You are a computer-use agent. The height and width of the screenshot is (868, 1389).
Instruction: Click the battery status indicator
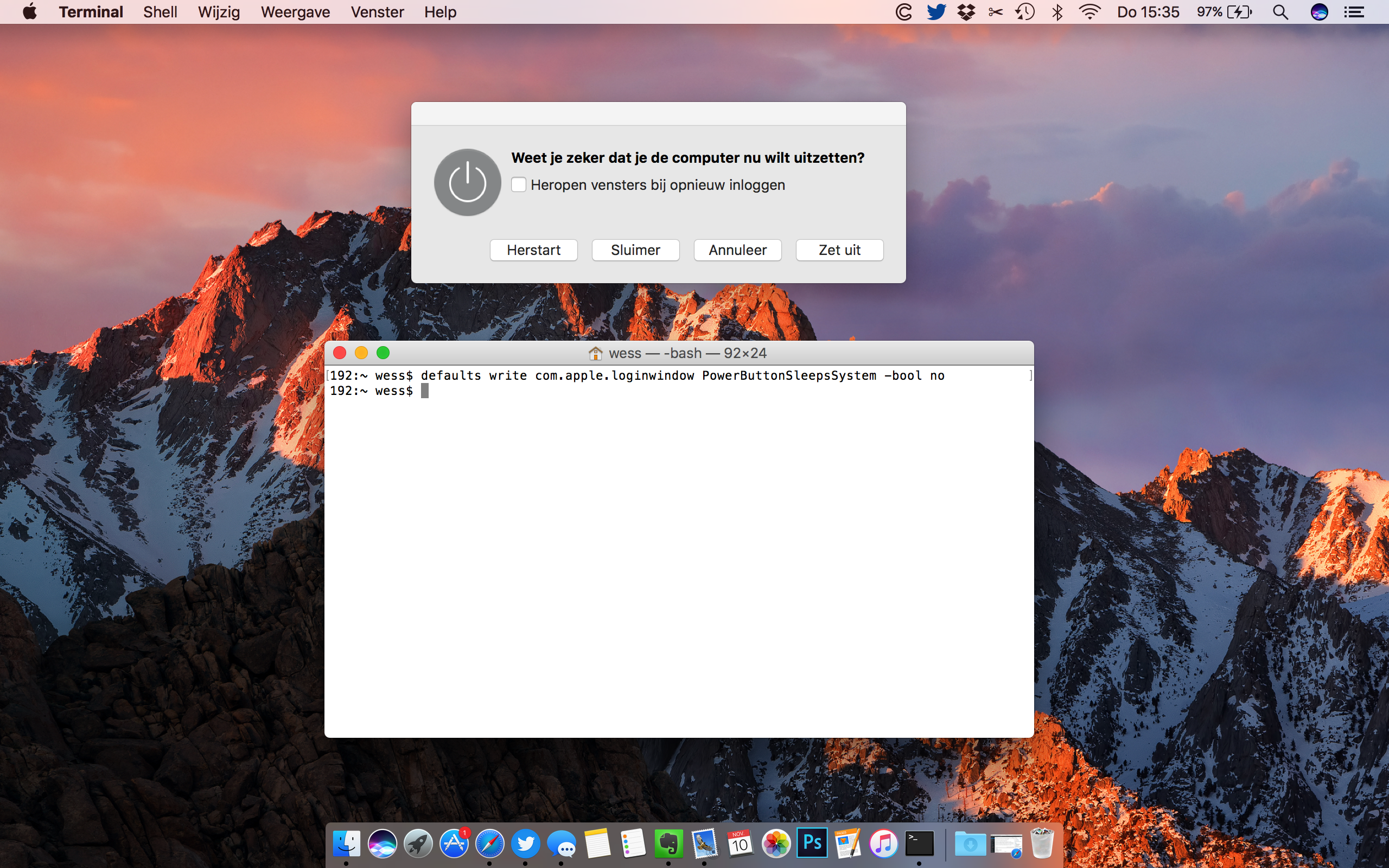[1224, 12]
